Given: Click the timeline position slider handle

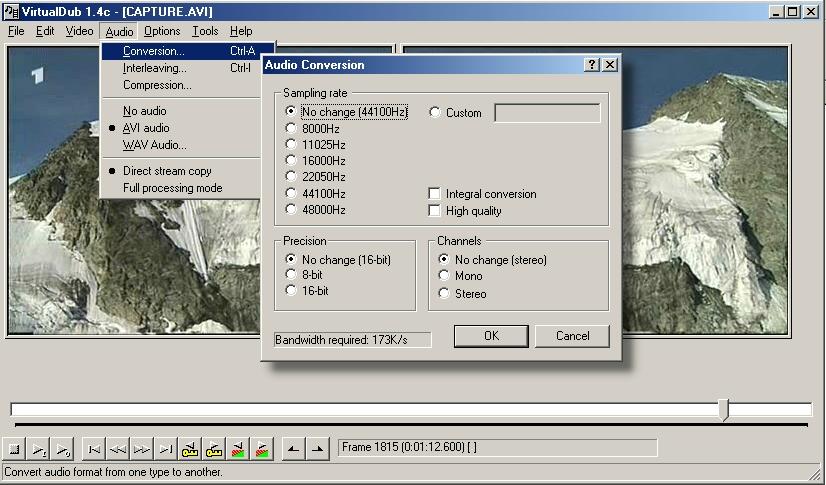Looking at the screenshot, I should [725, 409].
